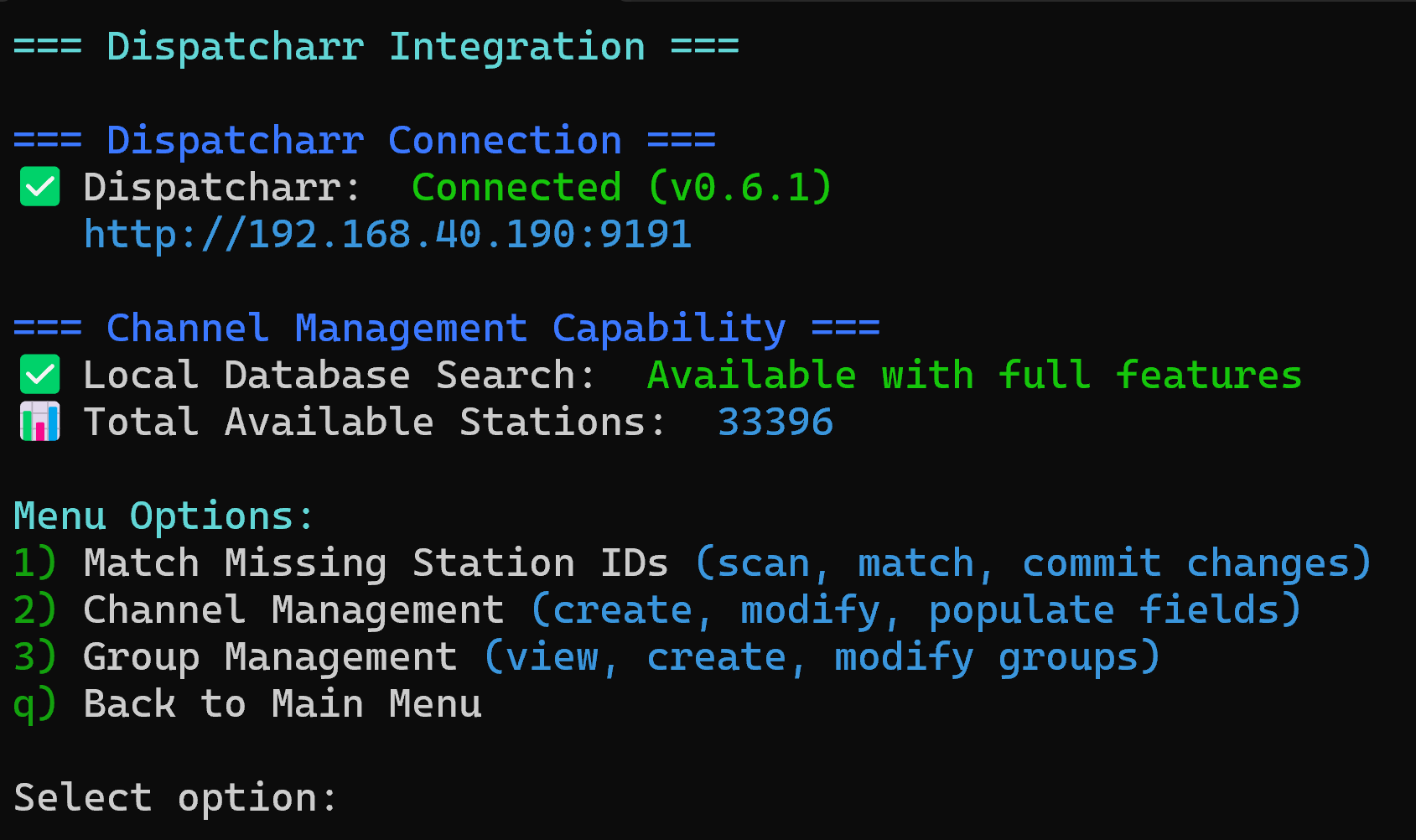Click the Available with full features text
Image resolution: width=1416 pixels, height=840 pixels.
click(x=974, y=376)
